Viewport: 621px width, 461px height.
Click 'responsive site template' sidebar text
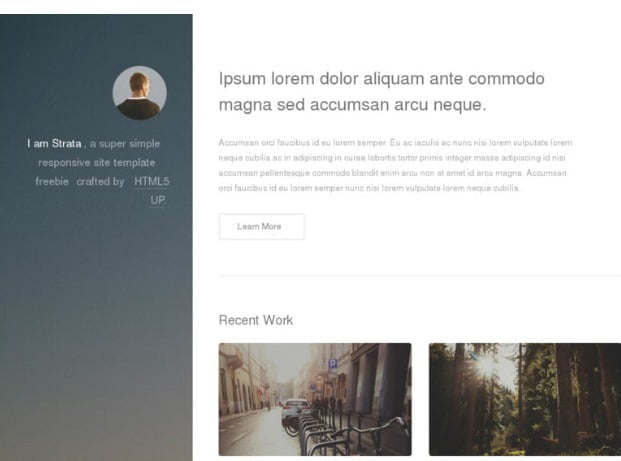tap(97, 163)
